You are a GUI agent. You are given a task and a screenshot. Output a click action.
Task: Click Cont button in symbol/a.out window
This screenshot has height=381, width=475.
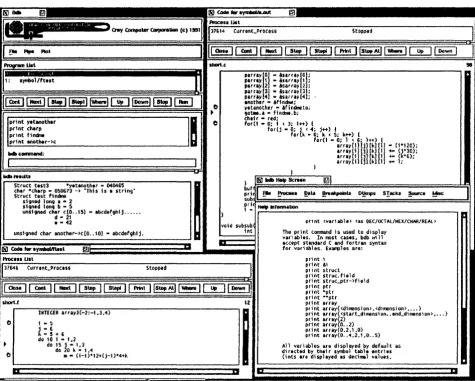246,51
